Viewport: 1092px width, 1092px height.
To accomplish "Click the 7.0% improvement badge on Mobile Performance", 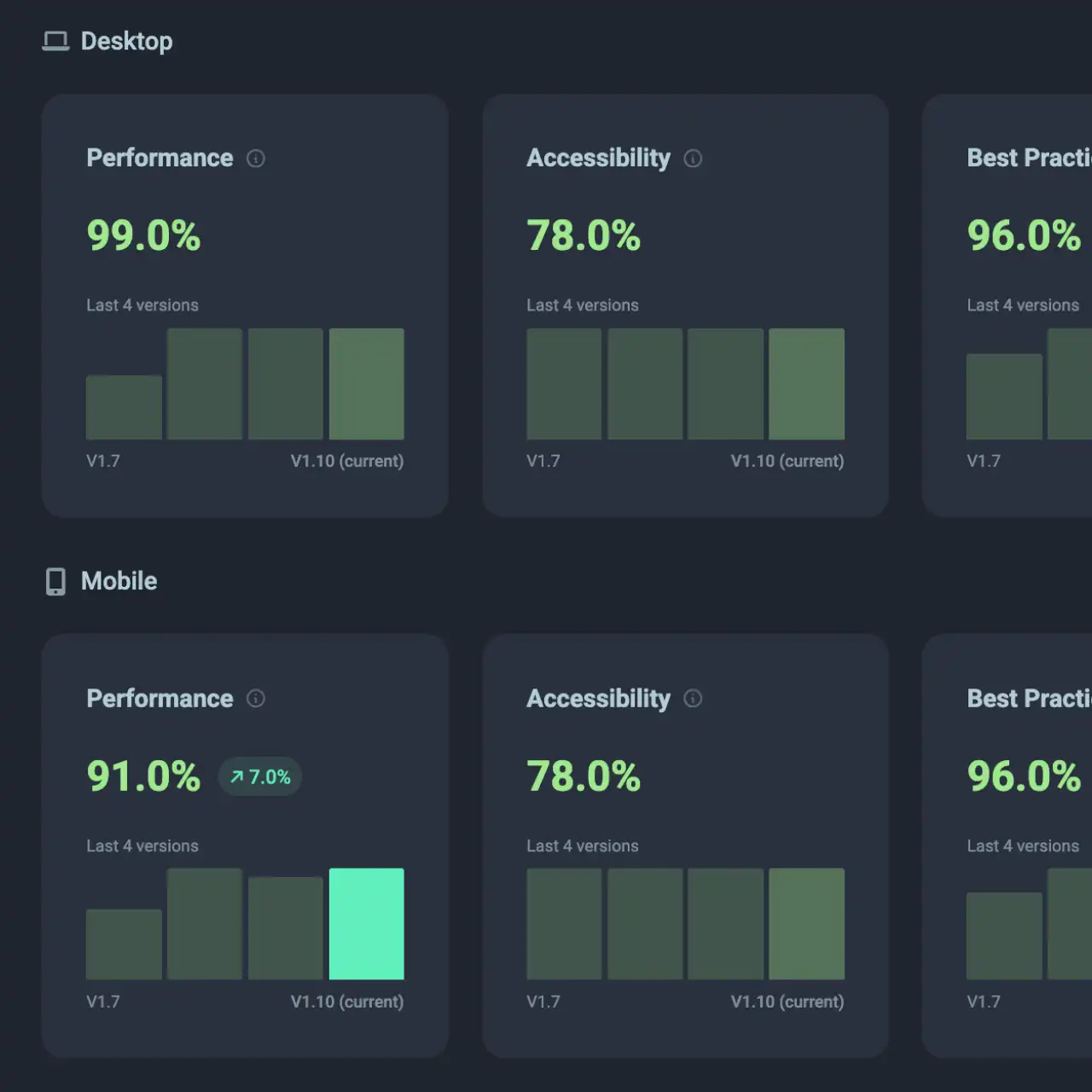I will (260, 776).
